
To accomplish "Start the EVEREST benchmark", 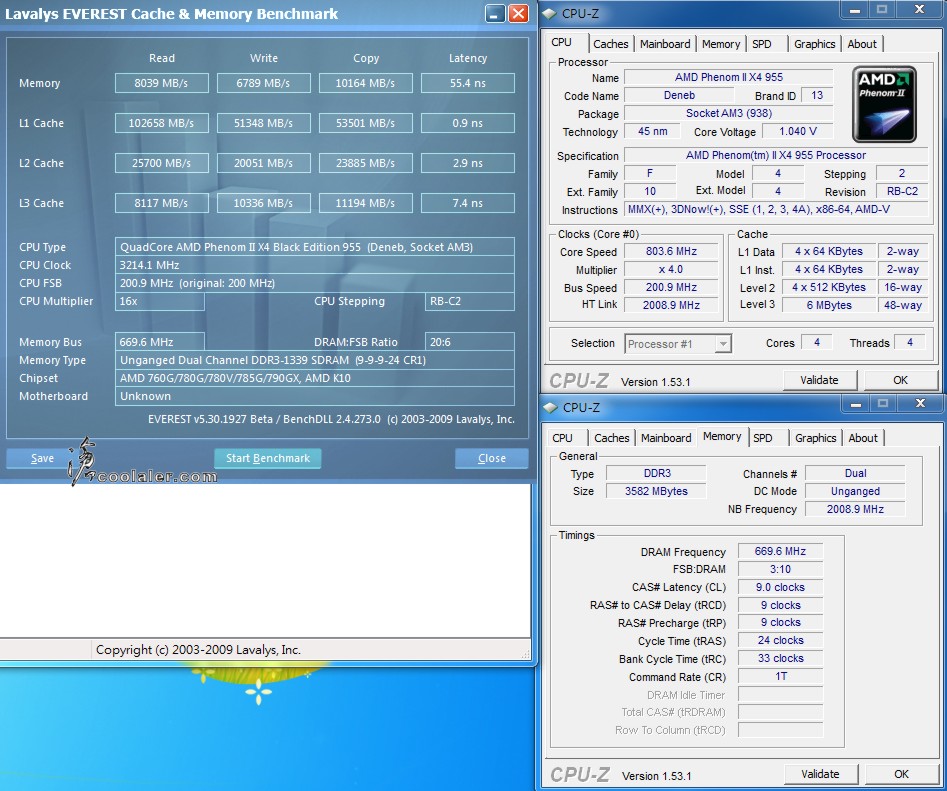I will click(x=268, y=458).
